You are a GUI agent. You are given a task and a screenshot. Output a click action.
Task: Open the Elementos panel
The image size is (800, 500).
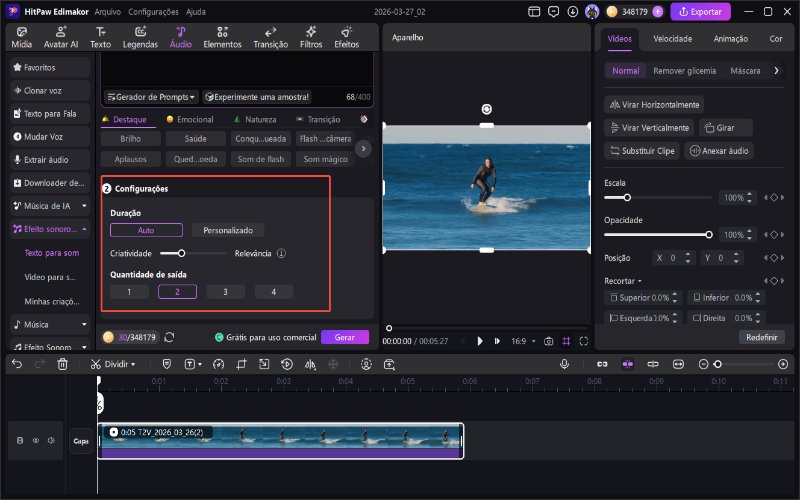(x=222, y=38)
